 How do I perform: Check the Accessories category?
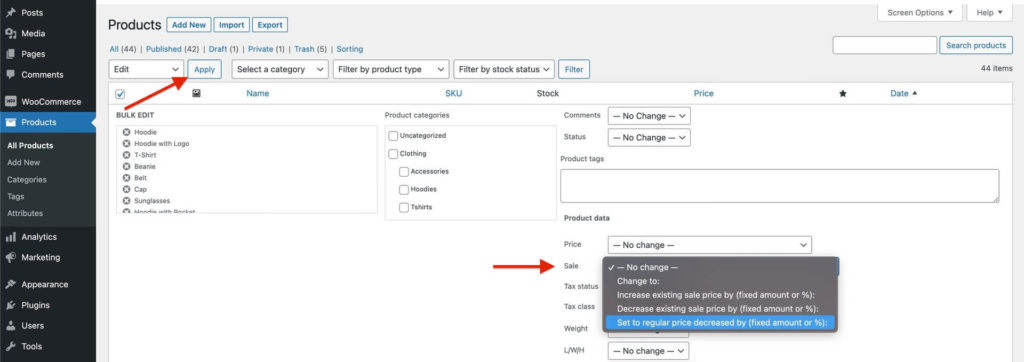click(404, 172)
